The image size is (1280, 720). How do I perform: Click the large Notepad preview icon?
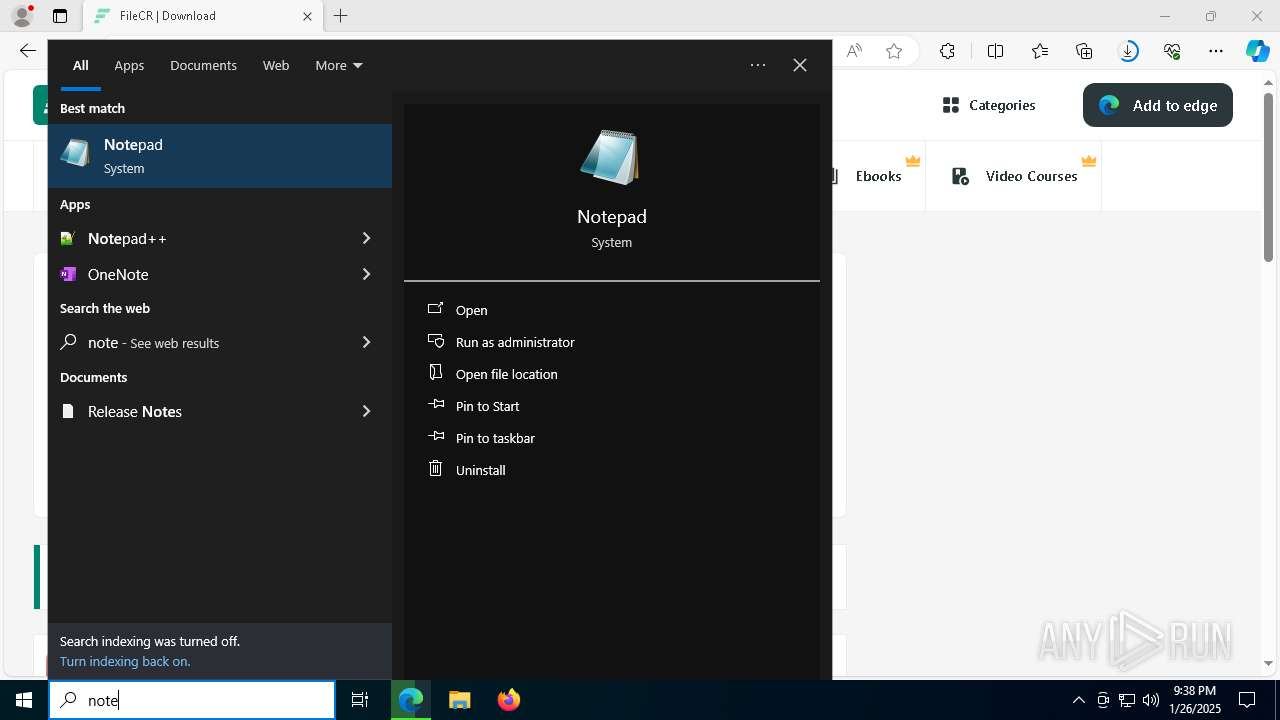(x=611, y=157)
